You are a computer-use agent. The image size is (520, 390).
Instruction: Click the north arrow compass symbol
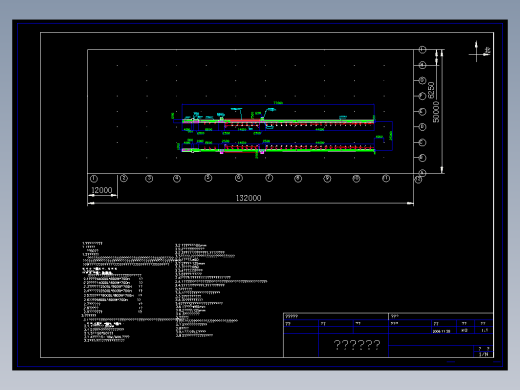(x=479, y=52)
